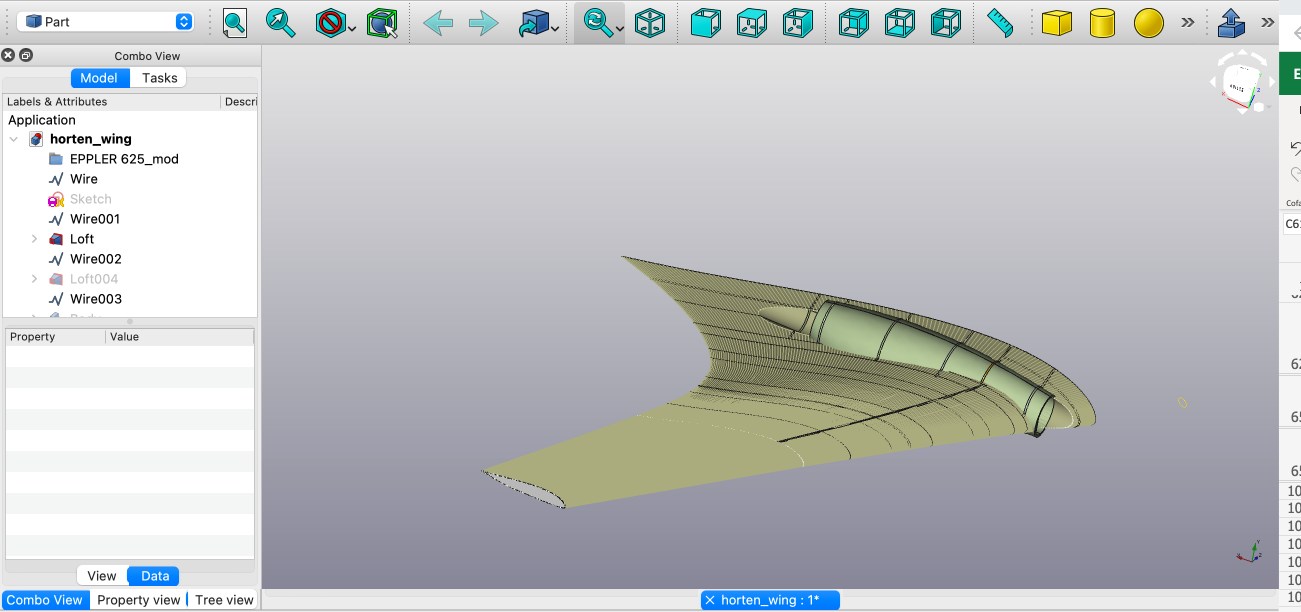Expand the Loft tree item

tap(34, 239)
